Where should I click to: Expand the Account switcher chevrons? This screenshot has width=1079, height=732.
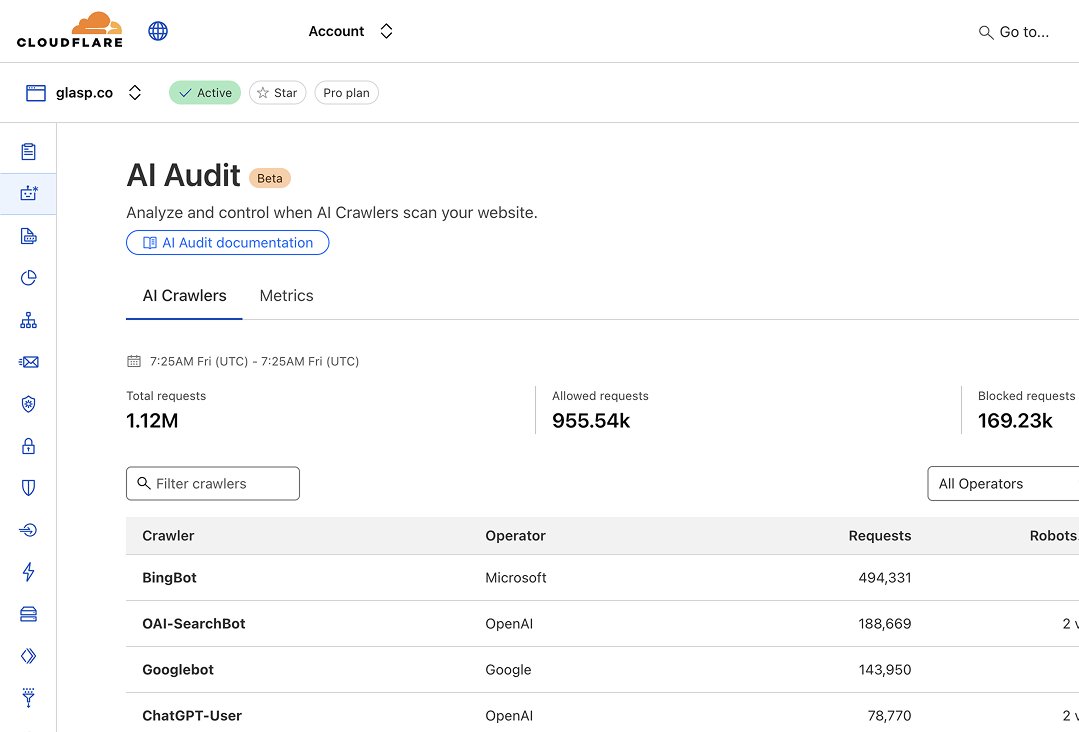click(x=386, y=31)
